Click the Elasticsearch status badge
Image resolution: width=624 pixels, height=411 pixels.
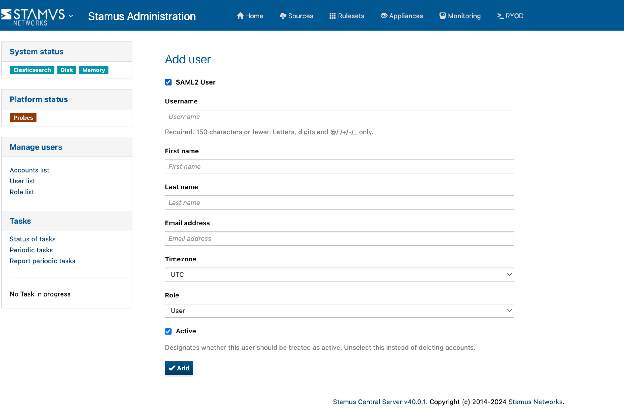(31, 70)
